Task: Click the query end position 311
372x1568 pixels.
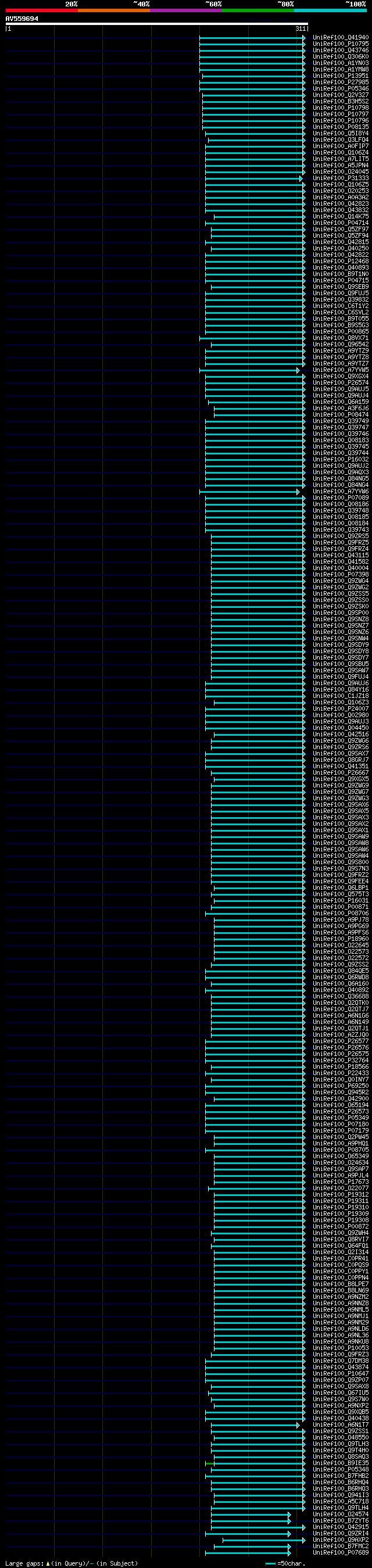Action: pos(301,28)
